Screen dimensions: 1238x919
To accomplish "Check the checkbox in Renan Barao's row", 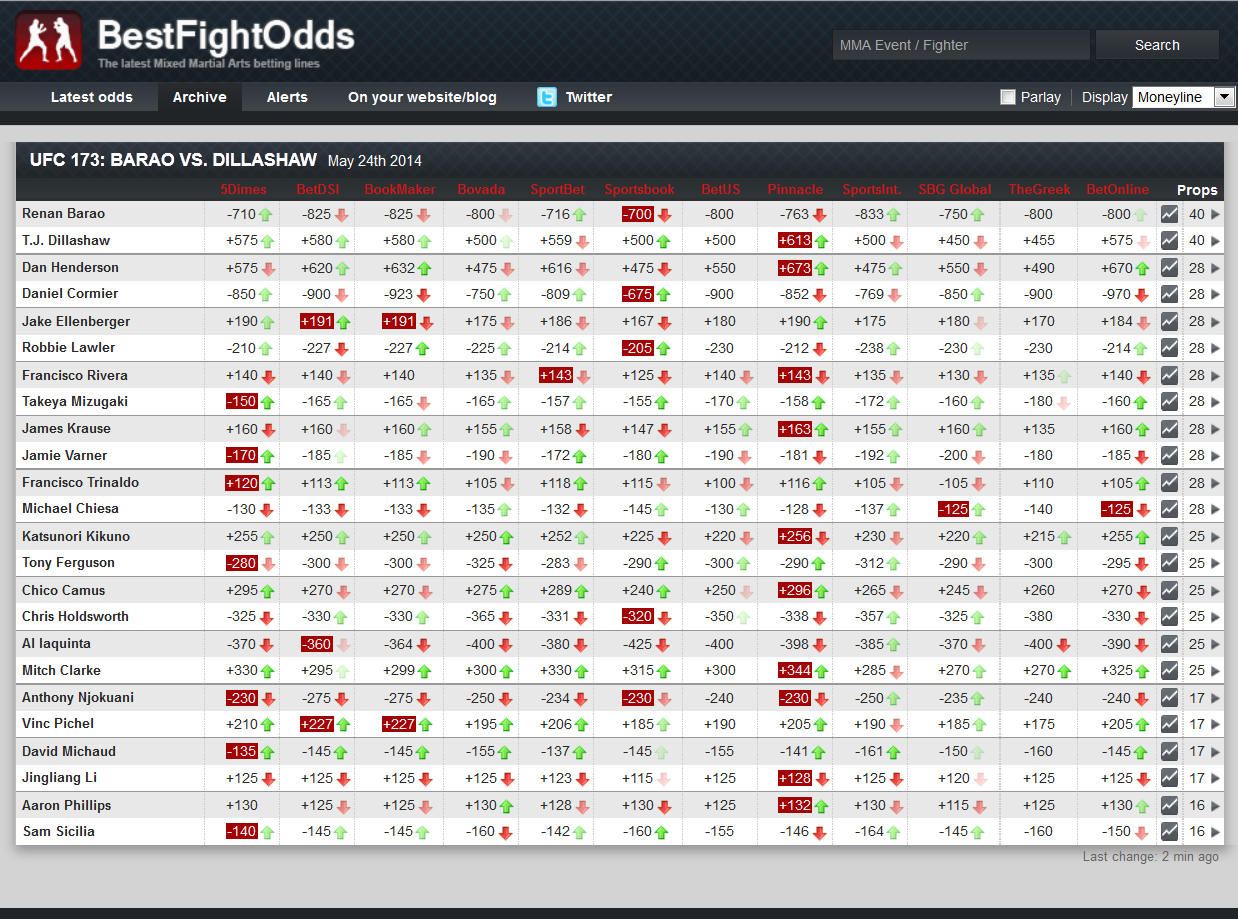I will 1169,213.
